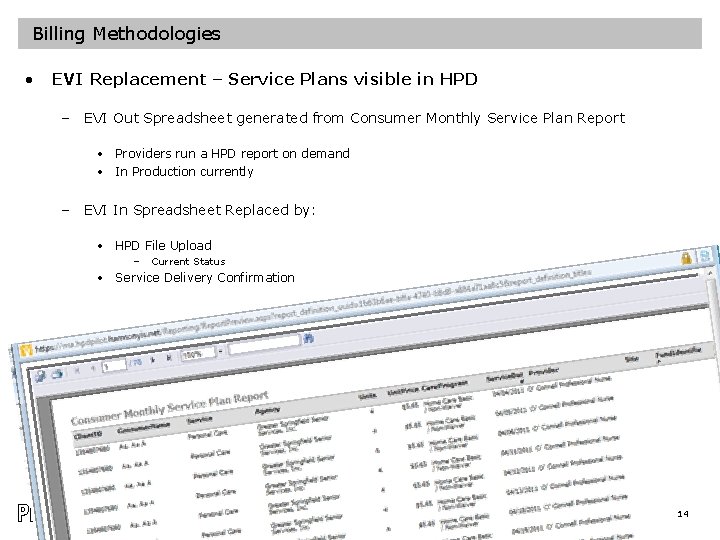Click the 'HPD File Upload' bullet
Screen dimensions: 720x540
click(x=163, y=246)
